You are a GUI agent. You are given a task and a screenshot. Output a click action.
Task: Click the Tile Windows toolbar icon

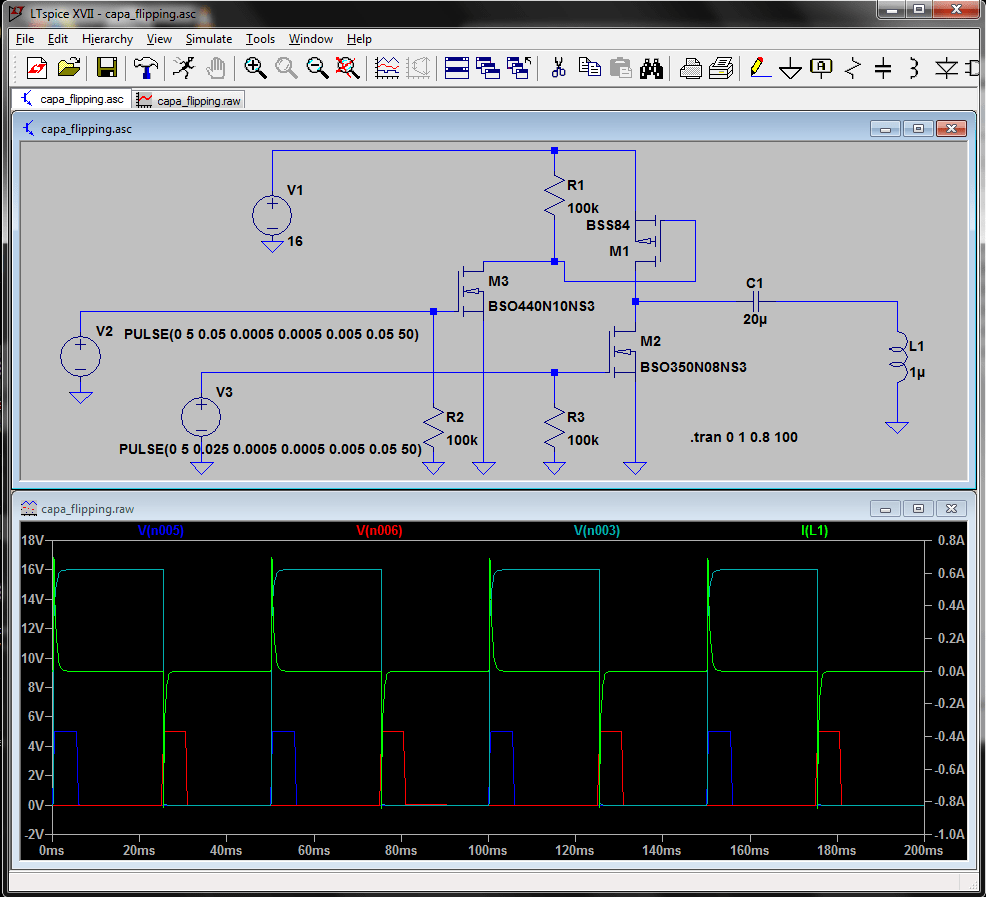point(457,68)
